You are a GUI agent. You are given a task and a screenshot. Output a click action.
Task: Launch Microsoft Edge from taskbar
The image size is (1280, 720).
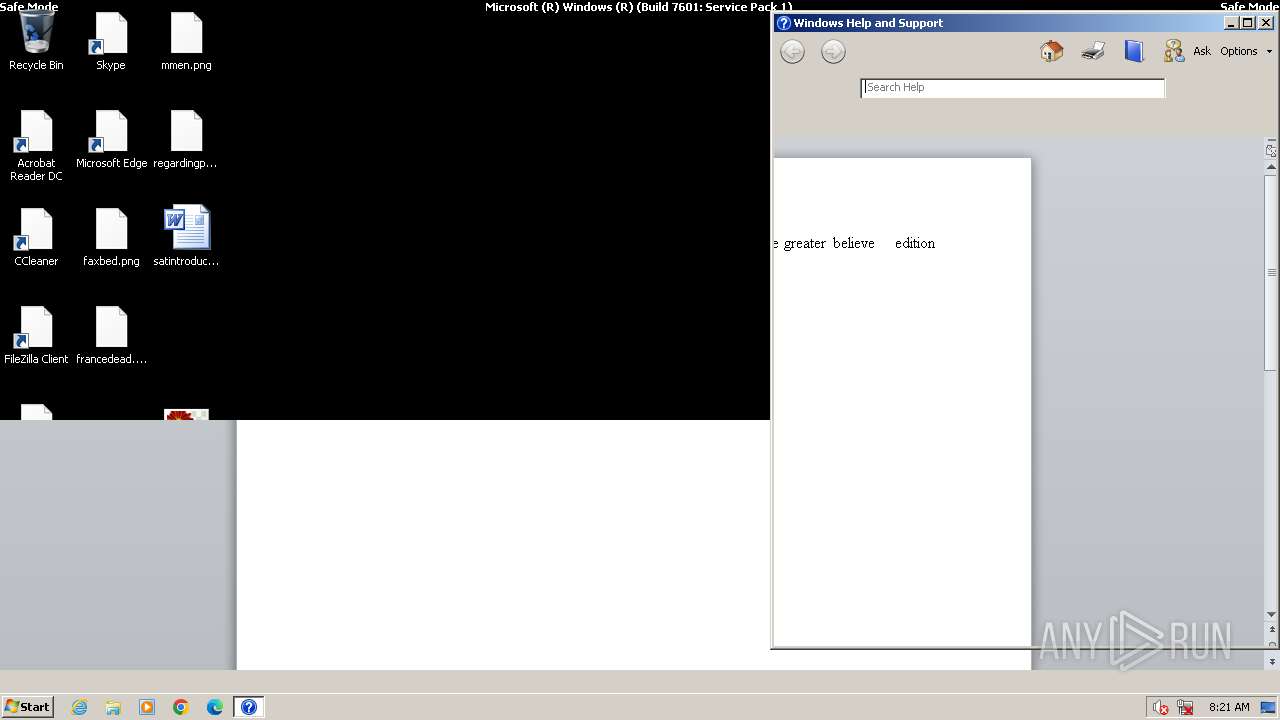(215, 707)
